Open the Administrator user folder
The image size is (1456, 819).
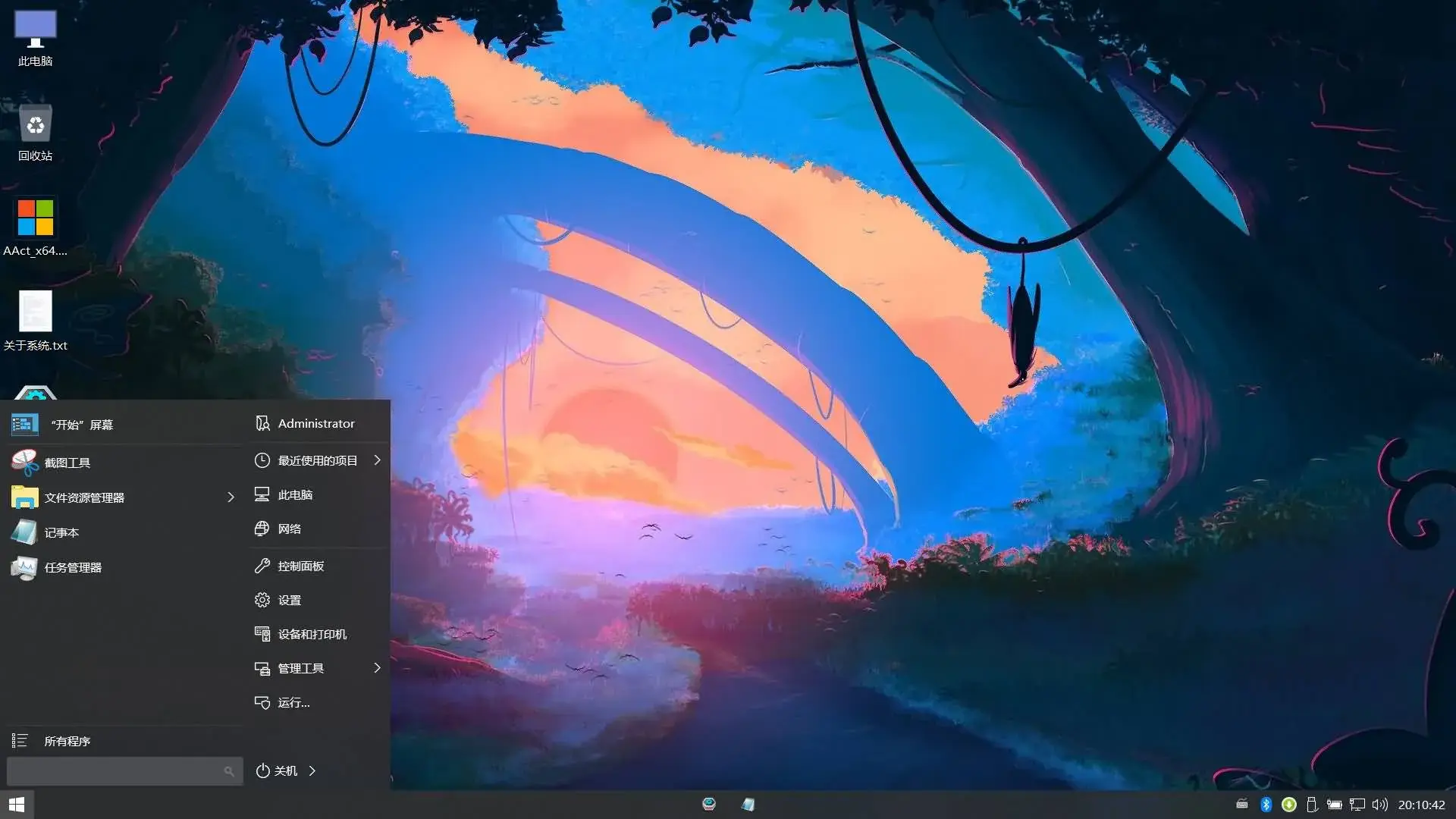tap(318, 424)
